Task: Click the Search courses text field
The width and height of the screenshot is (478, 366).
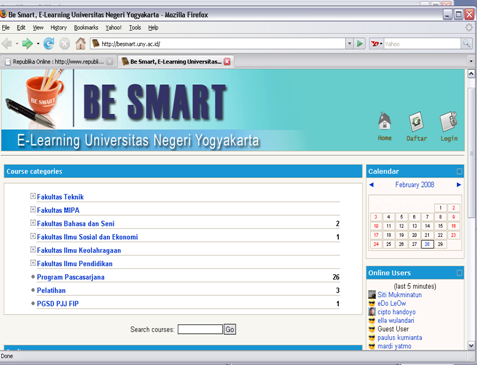Action: 200,329
